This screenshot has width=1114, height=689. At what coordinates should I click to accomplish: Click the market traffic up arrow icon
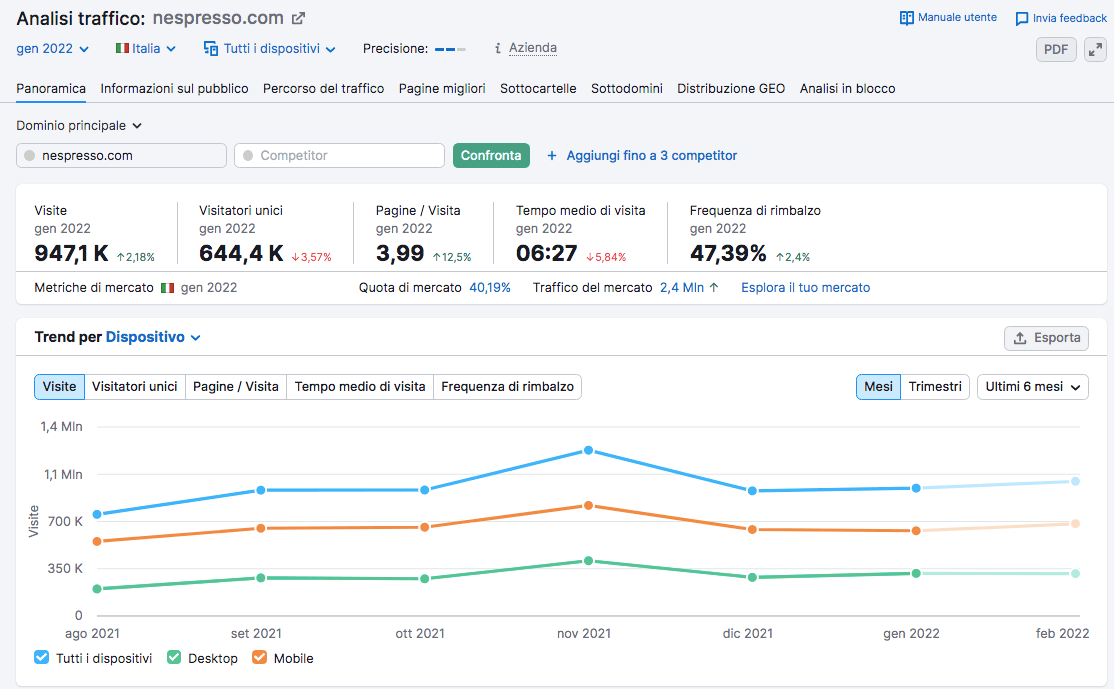tap(713, 288)
